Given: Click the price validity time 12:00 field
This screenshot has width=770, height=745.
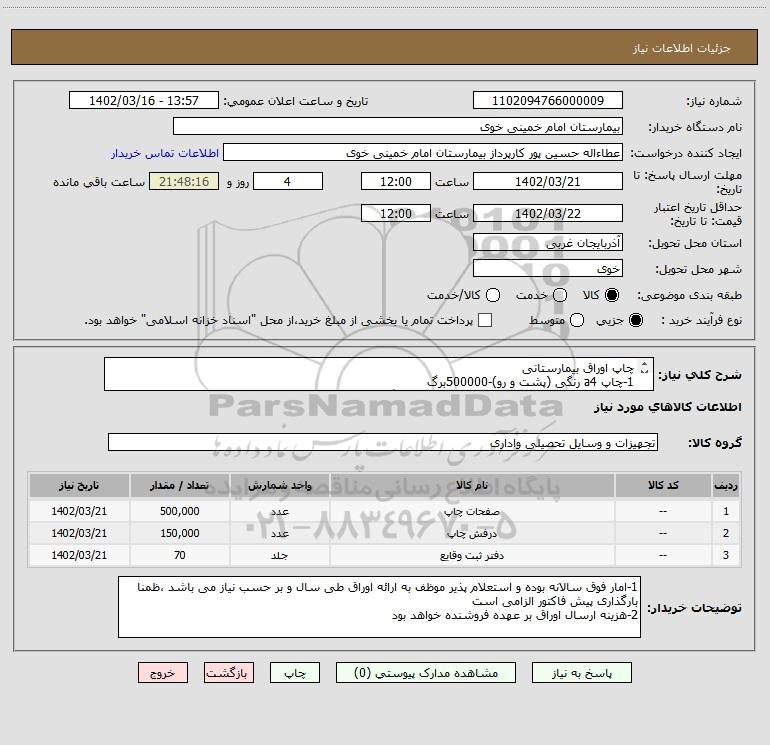Looking at the screenshot, I should pyautogui.click(x=396, y=213).
